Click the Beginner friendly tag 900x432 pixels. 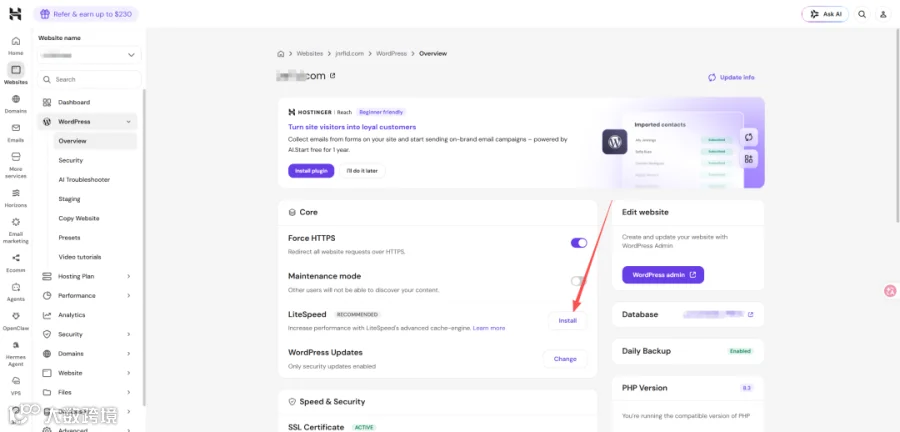(381, 112)
